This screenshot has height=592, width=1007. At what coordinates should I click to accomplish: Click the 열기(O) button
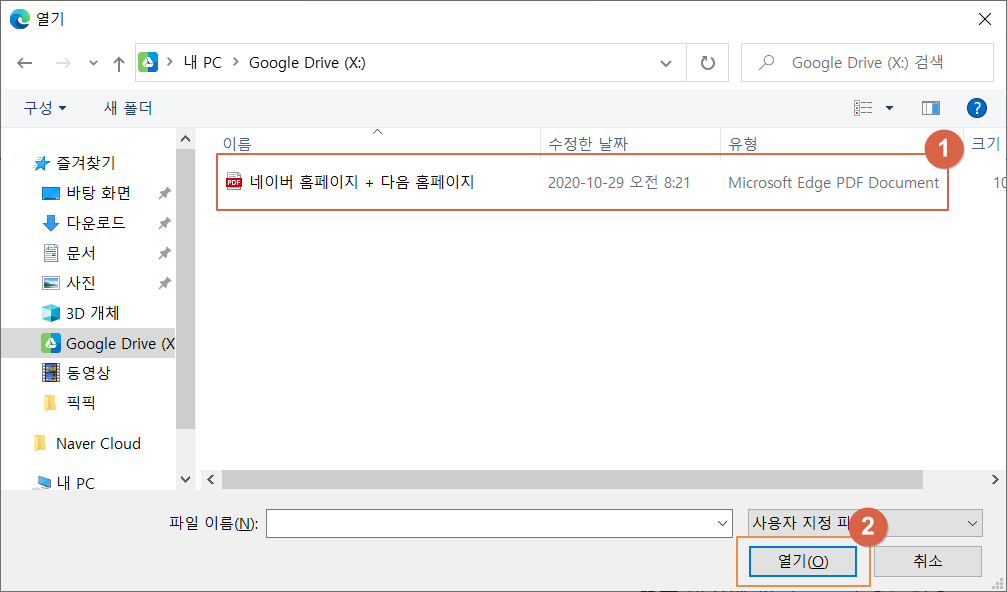[x=801, y=561]
